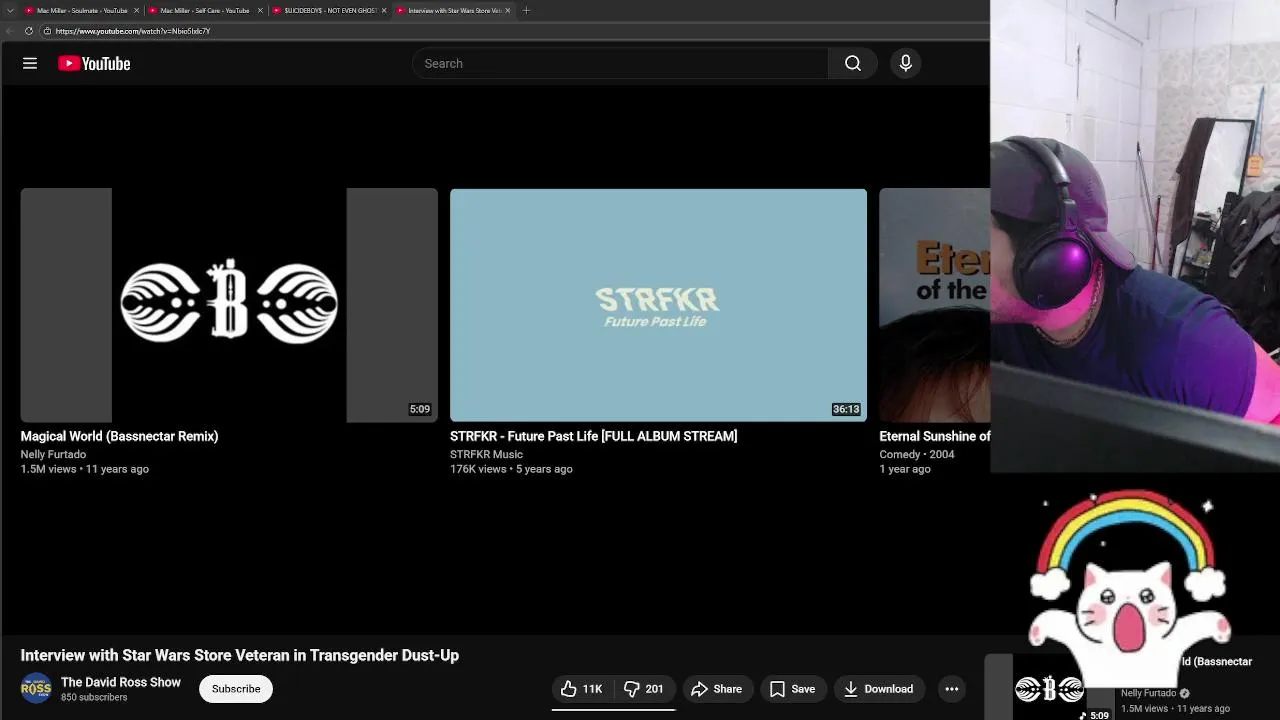1280x720 pixels.
Task: Play Eternal Sunshine movie thumbnail
Action: coord(935,305)
